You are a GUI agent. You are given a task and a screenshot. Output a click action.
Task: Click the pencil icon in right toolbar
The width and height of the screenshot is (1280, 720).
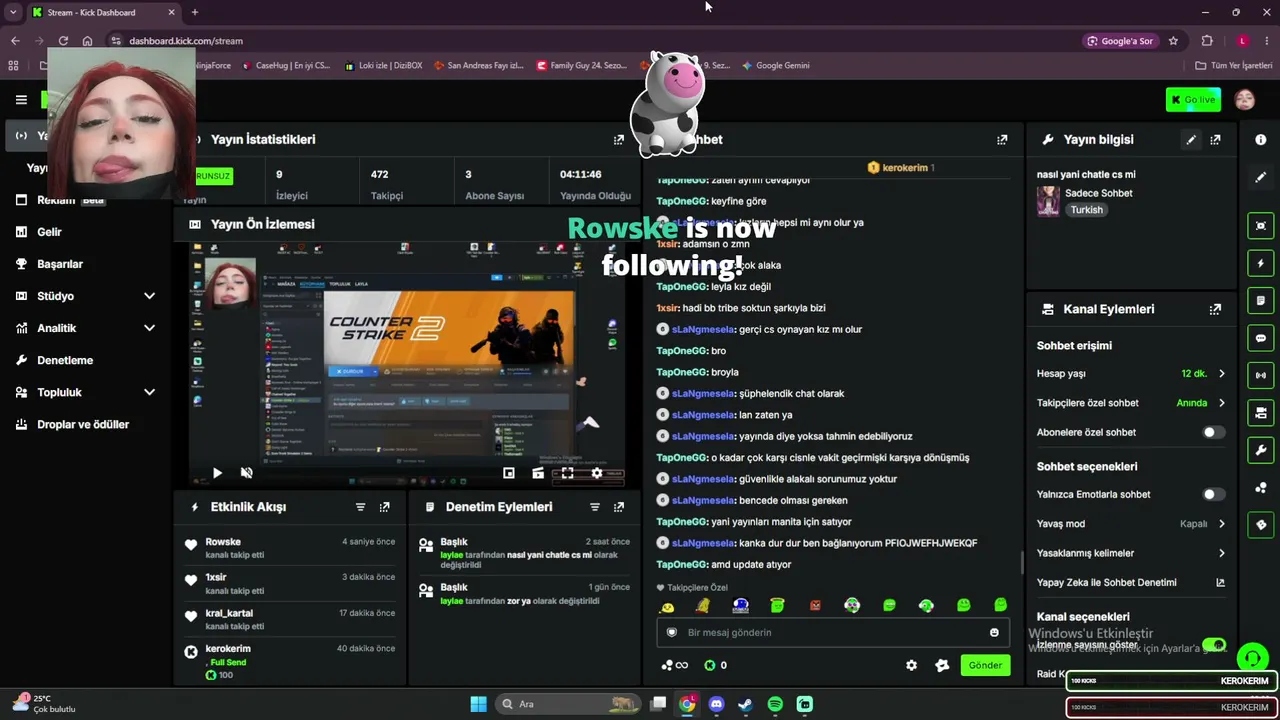point(1260,177)
